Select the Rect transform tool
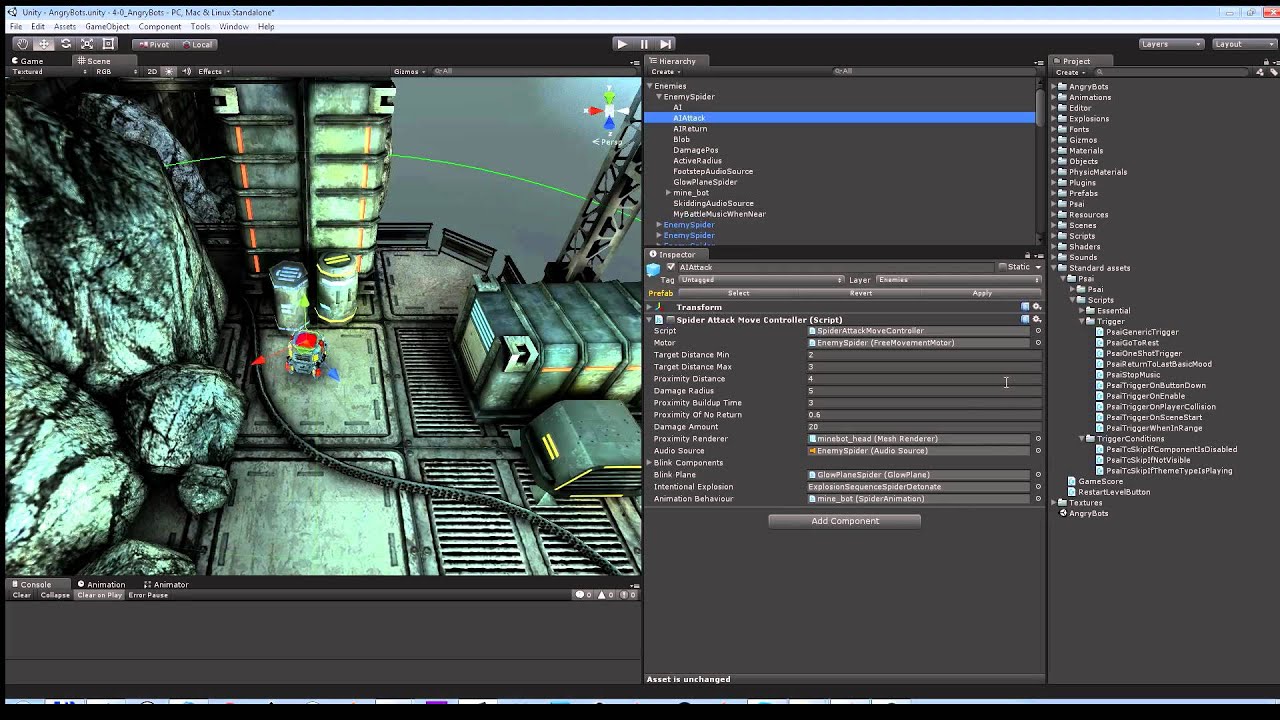 [x=109, y=44]
